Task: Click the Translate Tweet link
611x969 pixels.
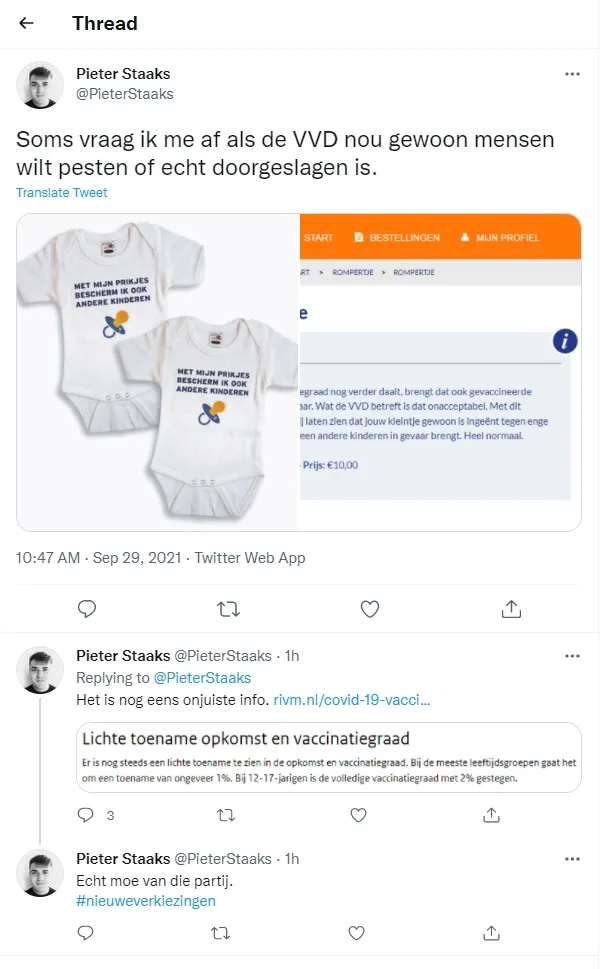Action: [x=61, y=192]
